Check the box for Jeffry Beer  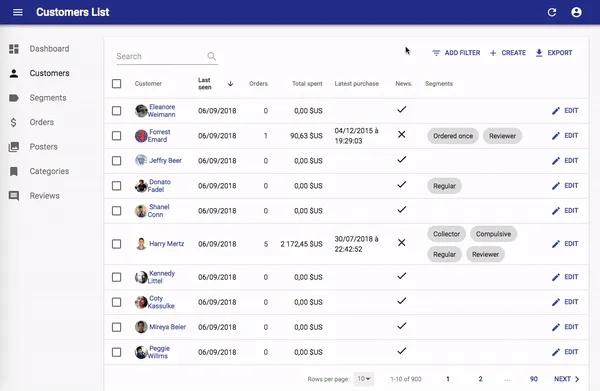coord(116,161)
